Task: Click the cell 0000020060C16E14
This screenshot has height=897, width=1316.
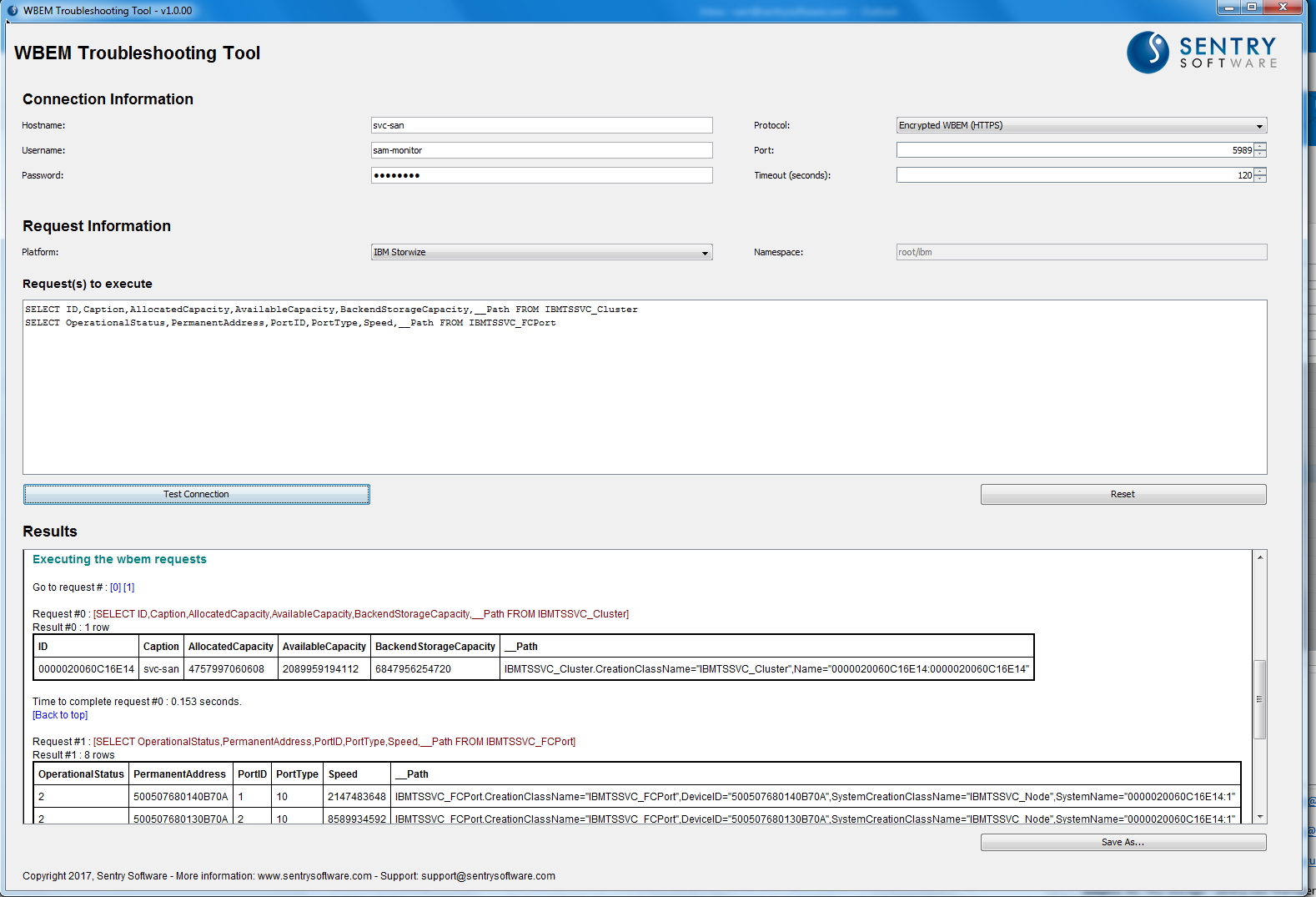Action: pos(86,669)
